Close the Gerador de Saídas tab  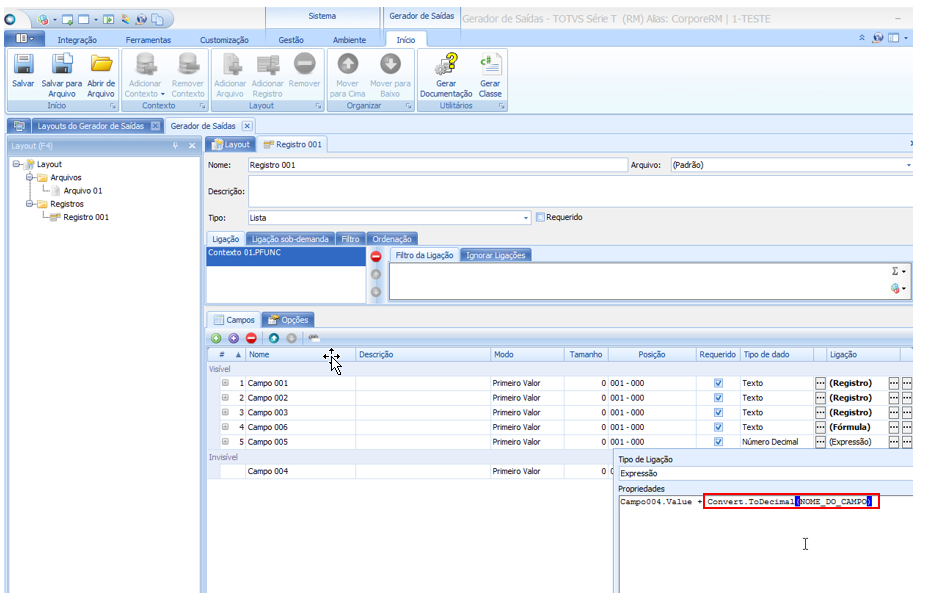pos(247,126)
